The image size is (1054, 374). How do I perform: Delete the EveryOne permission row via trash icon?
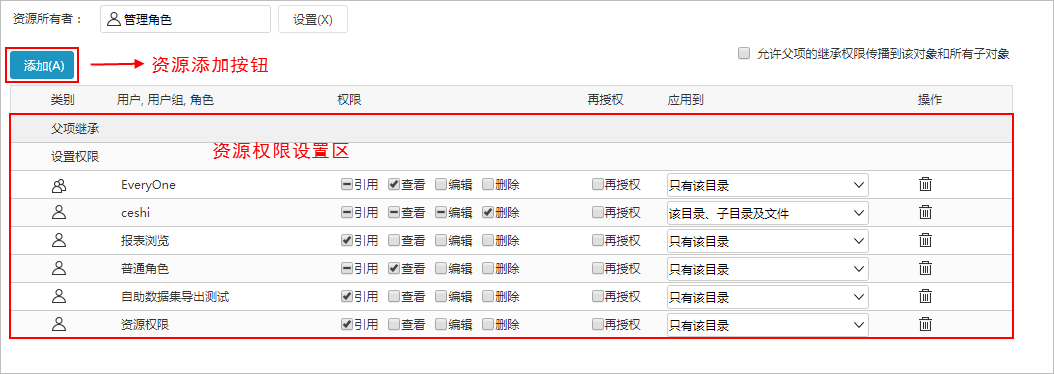pyautogui.click(x=925, y=184)
